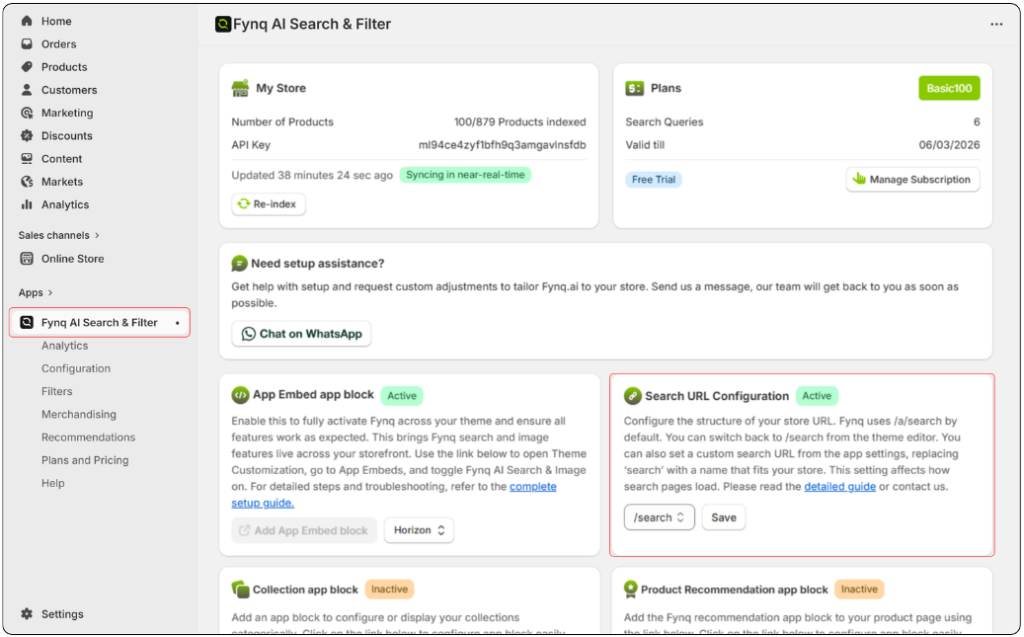
Task: Click the Customers person icon
Action: [x=27, y=90]
